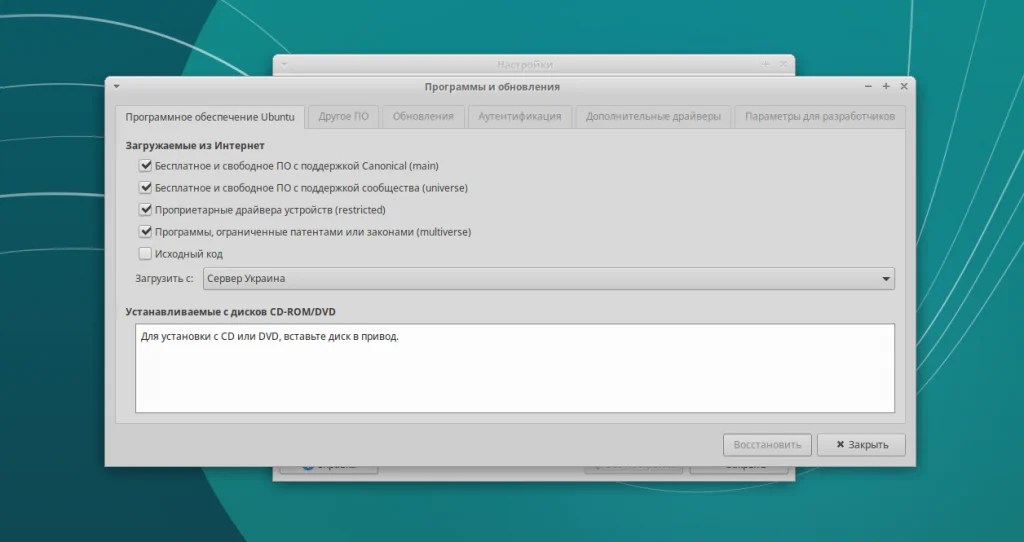Uncheck Canonical-supported software (main)
This screenshot has width=1024, height=542.
[145, 166]
